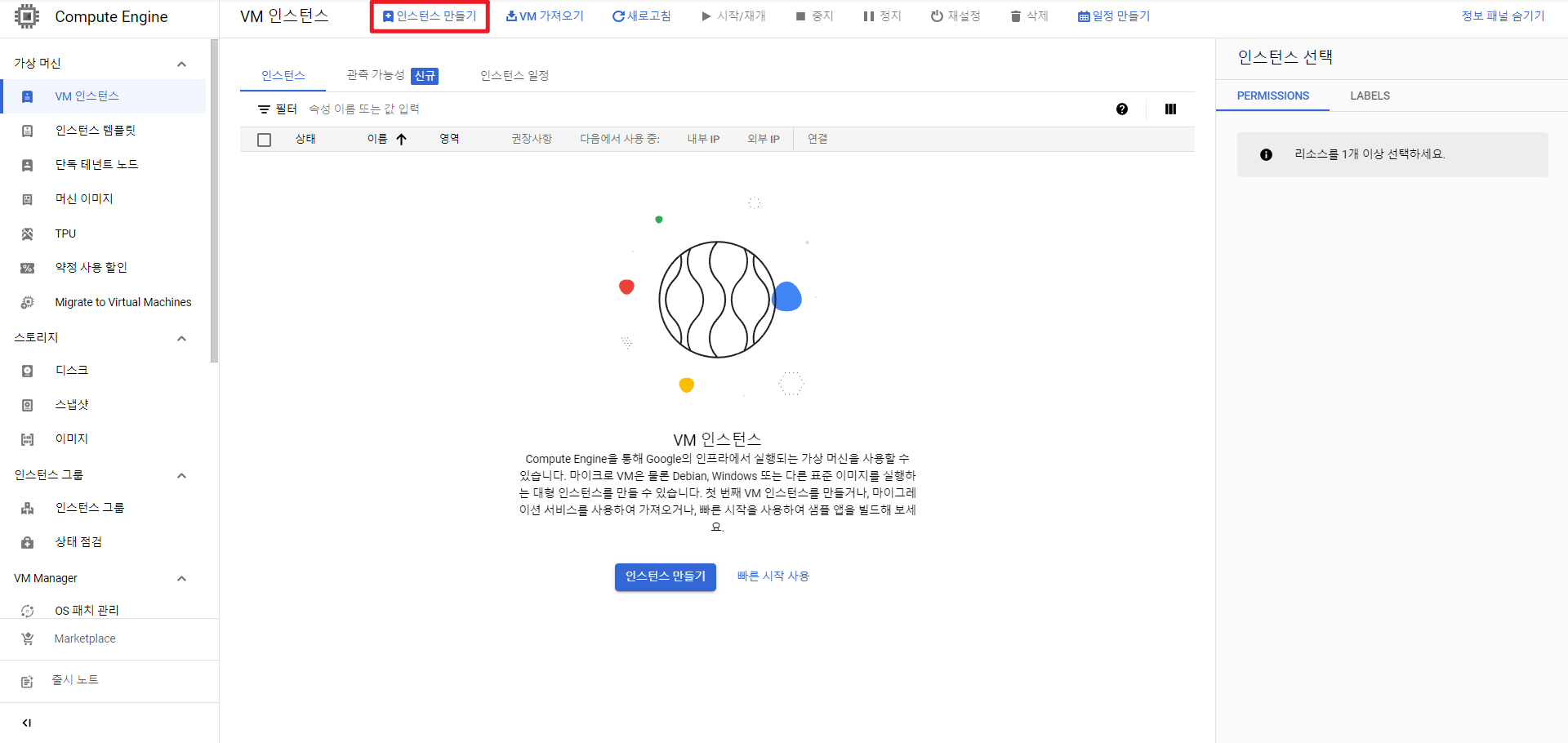1568x743 pixels.
Task: Click 중지 in the toolbar
Action: click(x=814, y=16)
